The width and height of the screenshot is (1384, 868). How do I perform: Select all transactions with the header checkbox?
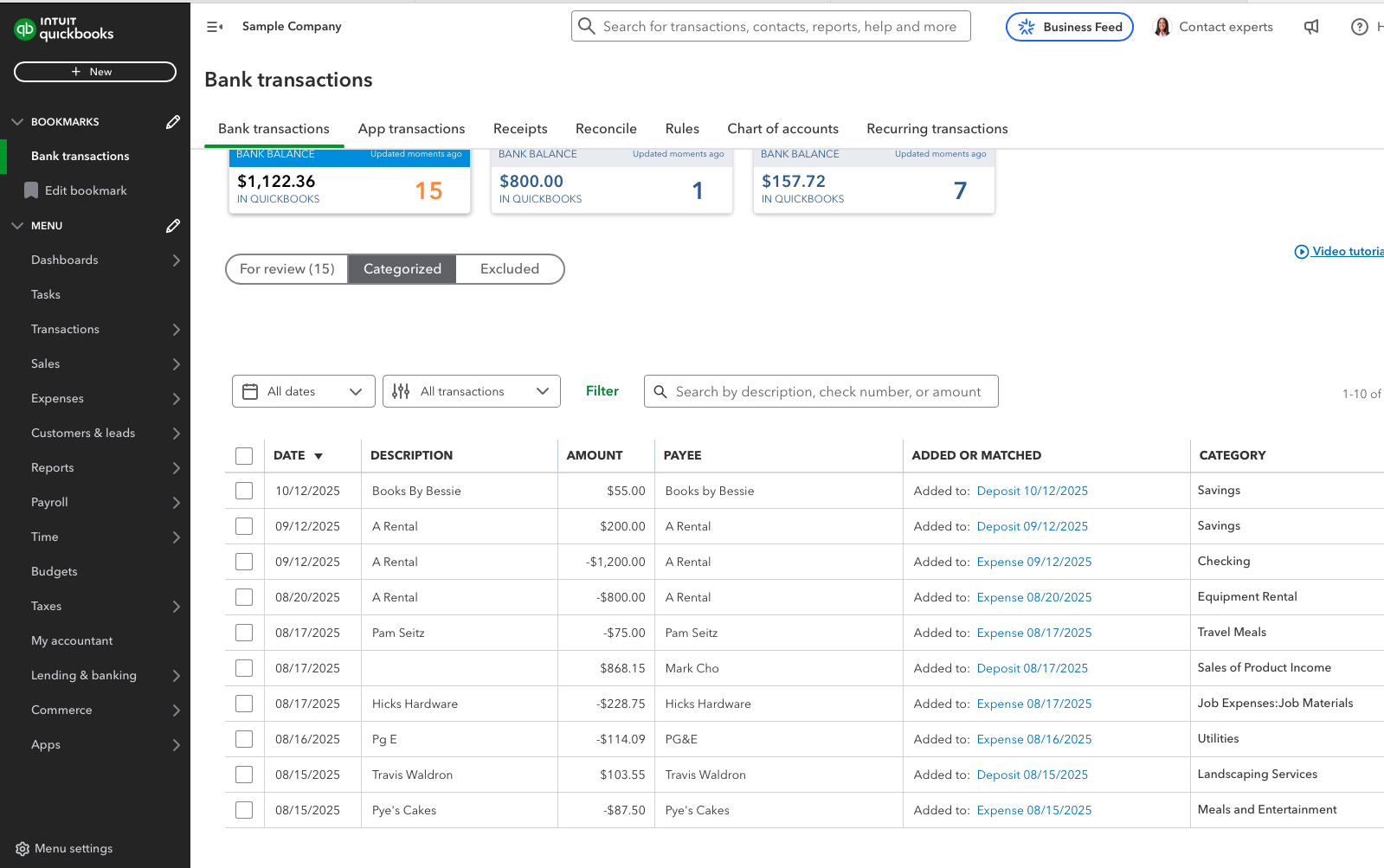244,456
